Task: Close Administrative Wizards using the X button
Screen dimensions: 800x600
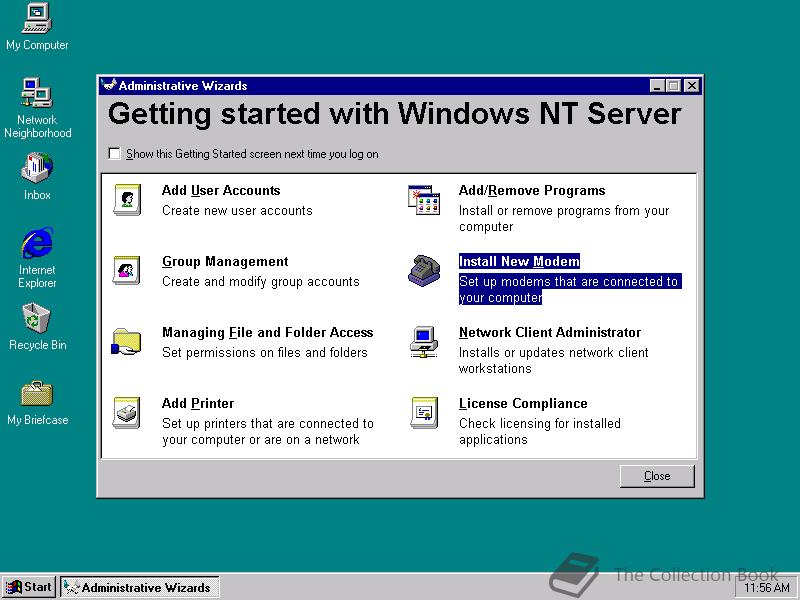Action: point(691,86)
